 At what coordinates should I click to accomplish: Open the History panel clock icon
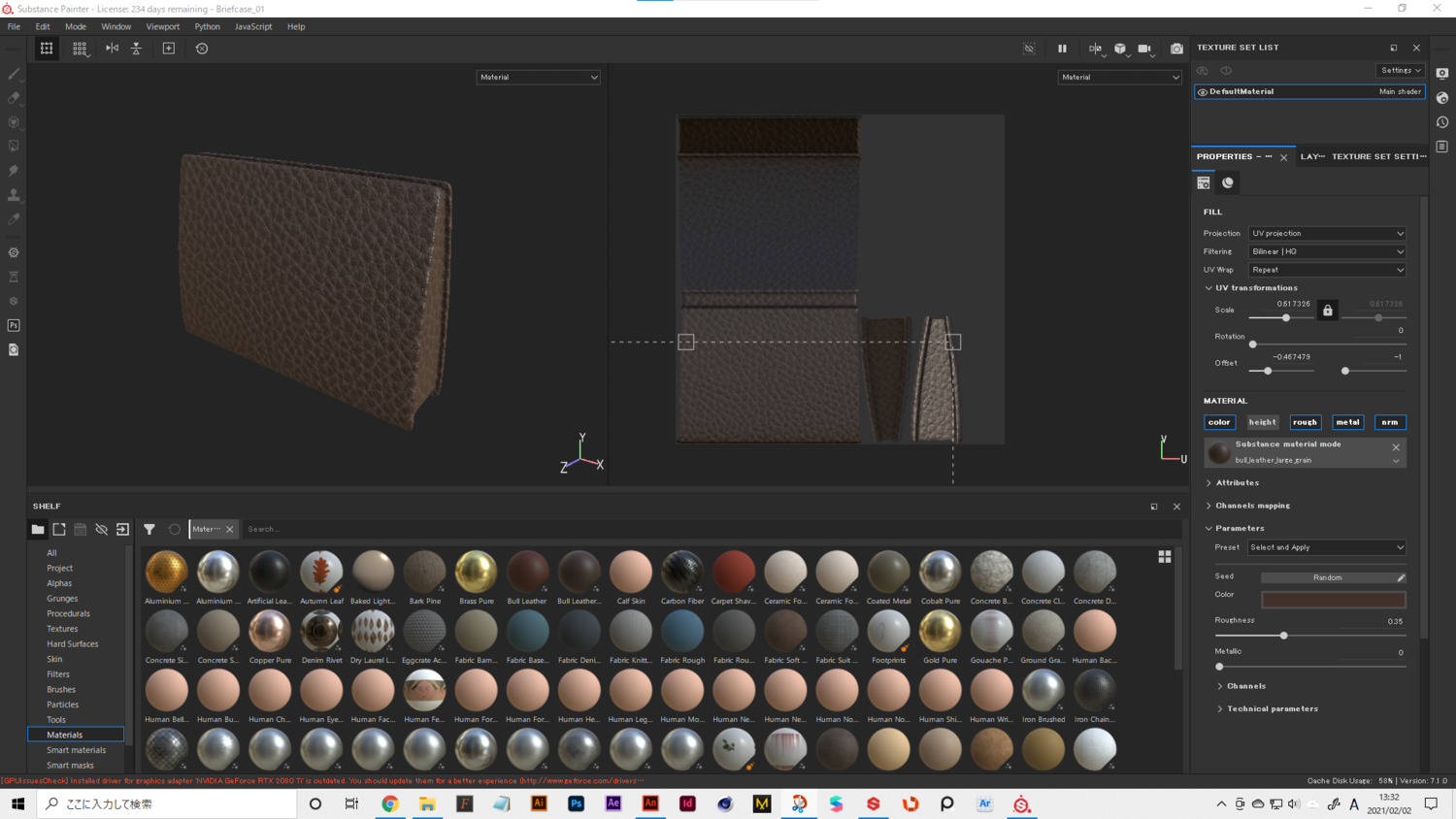pos(1442,122)
